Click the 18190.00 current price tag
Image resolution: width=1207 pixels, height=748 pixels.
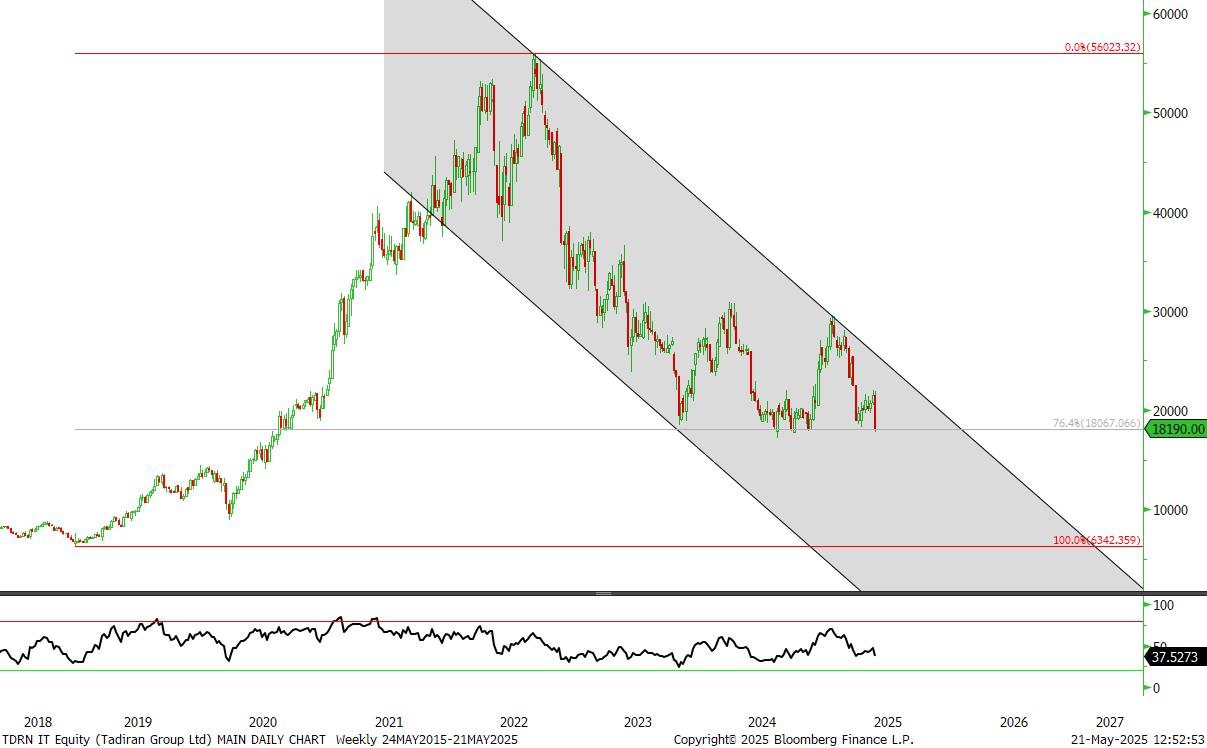point(1175,429)
